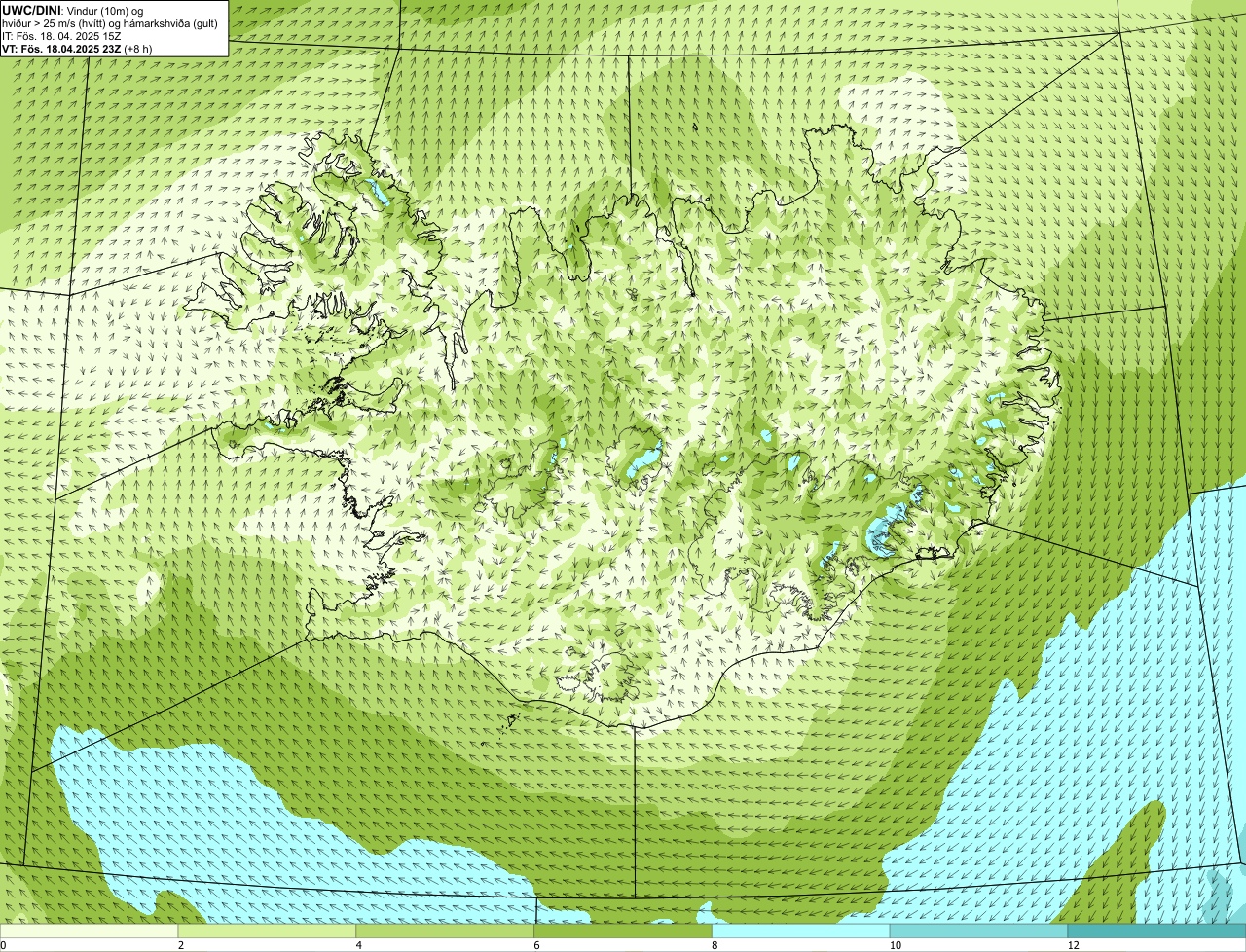Image resolution: width=1246 pixels, height=952 pixels.
Task: Click the scale label "0"
Action: pos(3,945)
